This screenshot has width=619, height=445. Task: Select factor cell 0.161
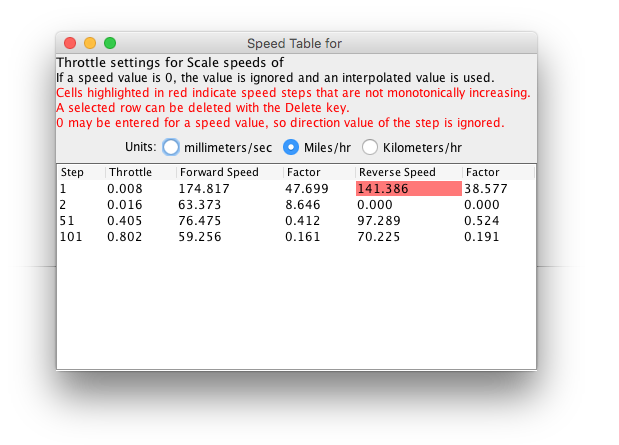click(x=319, y=237)
